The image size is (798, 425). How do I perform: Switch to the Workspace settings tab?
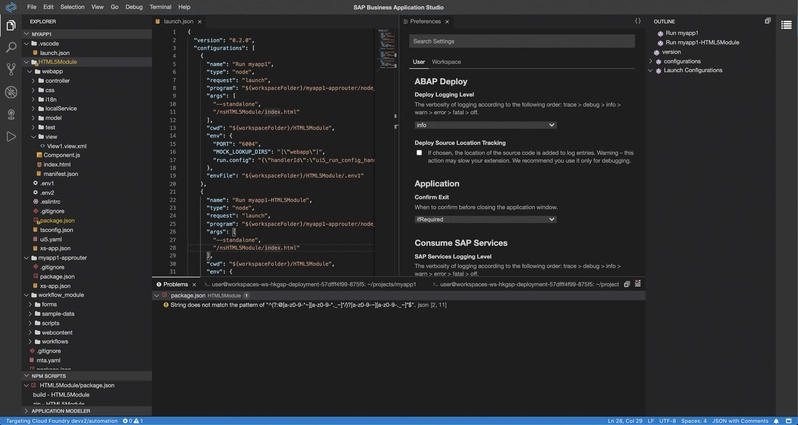[446, 62]
